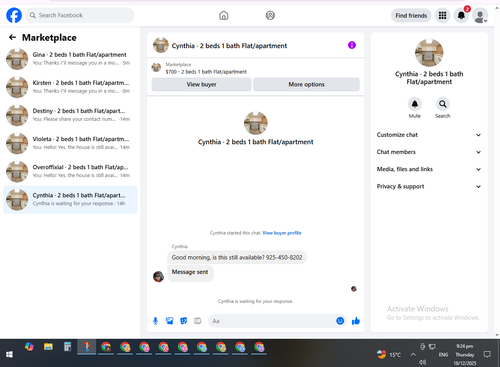Open the Windows Start menu
Image resolution: width=500 pixels, height=367 pixels.
(x=9, y=354)
